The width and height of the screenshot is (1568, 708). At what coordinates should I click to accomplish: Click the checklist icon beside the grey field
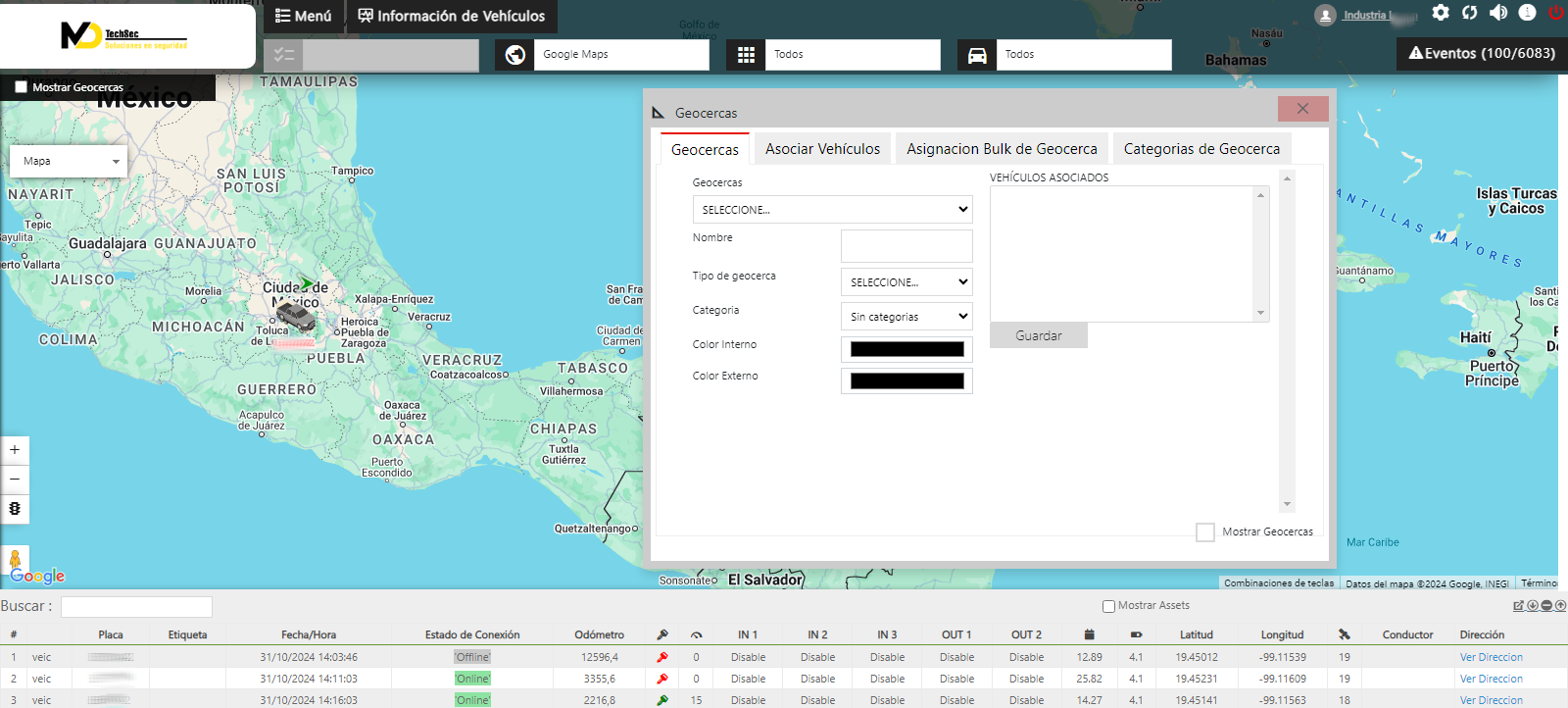[x=284, y=55]
